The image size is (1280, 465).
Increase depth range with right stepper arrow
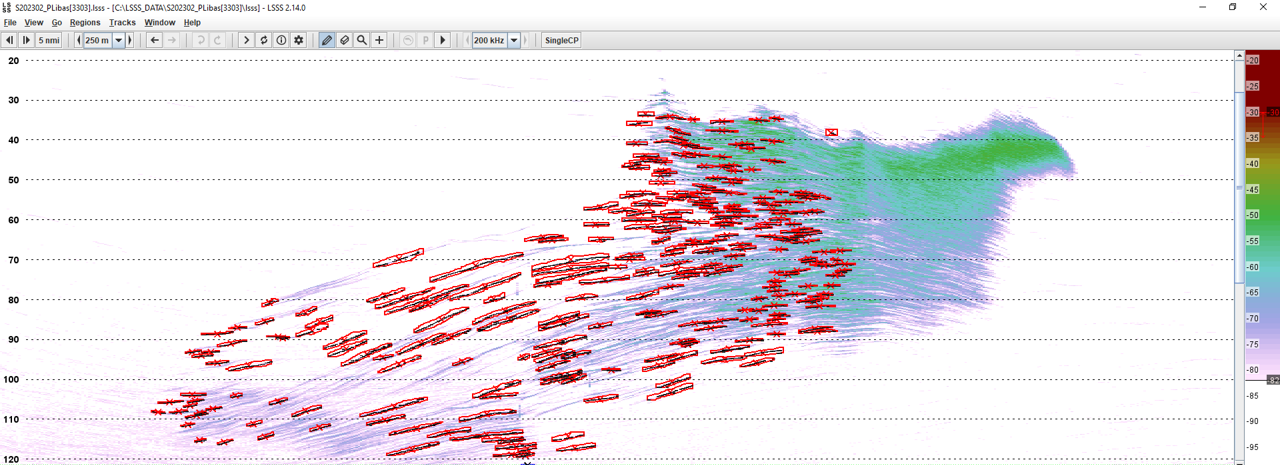pyautogui.click(x=130, y=40)
